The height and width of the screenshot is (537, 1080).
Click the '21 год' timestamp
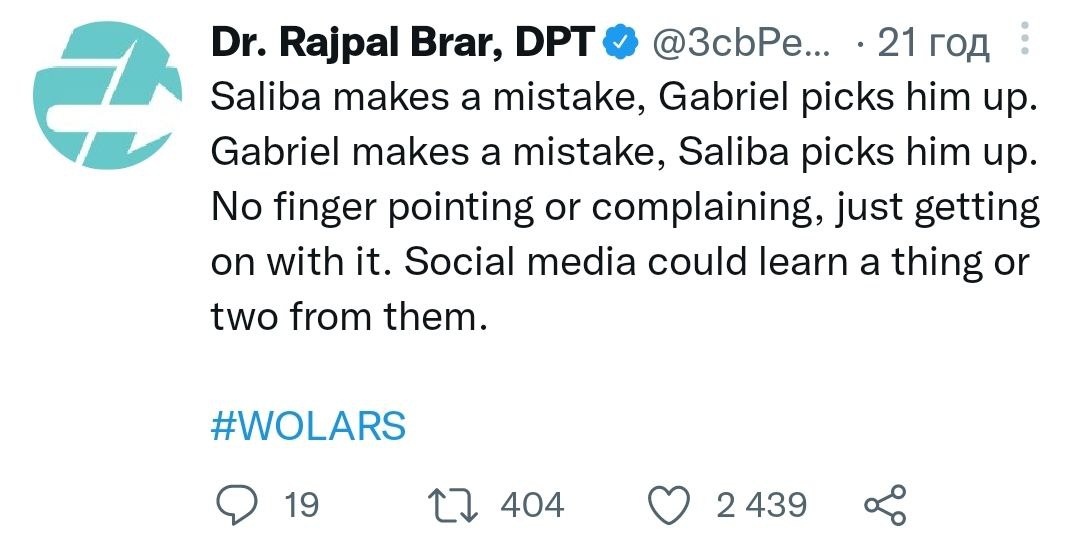coord(933,42)
